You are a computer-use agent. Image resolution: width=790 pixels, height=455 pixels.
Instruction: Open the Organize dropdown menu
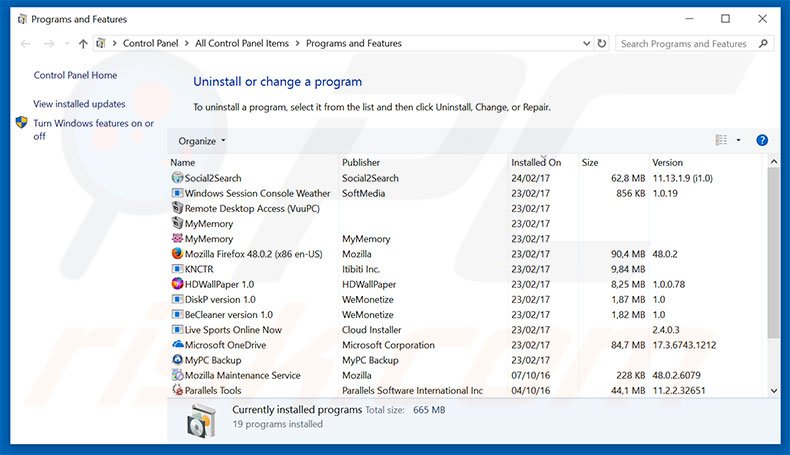(202, 141)
